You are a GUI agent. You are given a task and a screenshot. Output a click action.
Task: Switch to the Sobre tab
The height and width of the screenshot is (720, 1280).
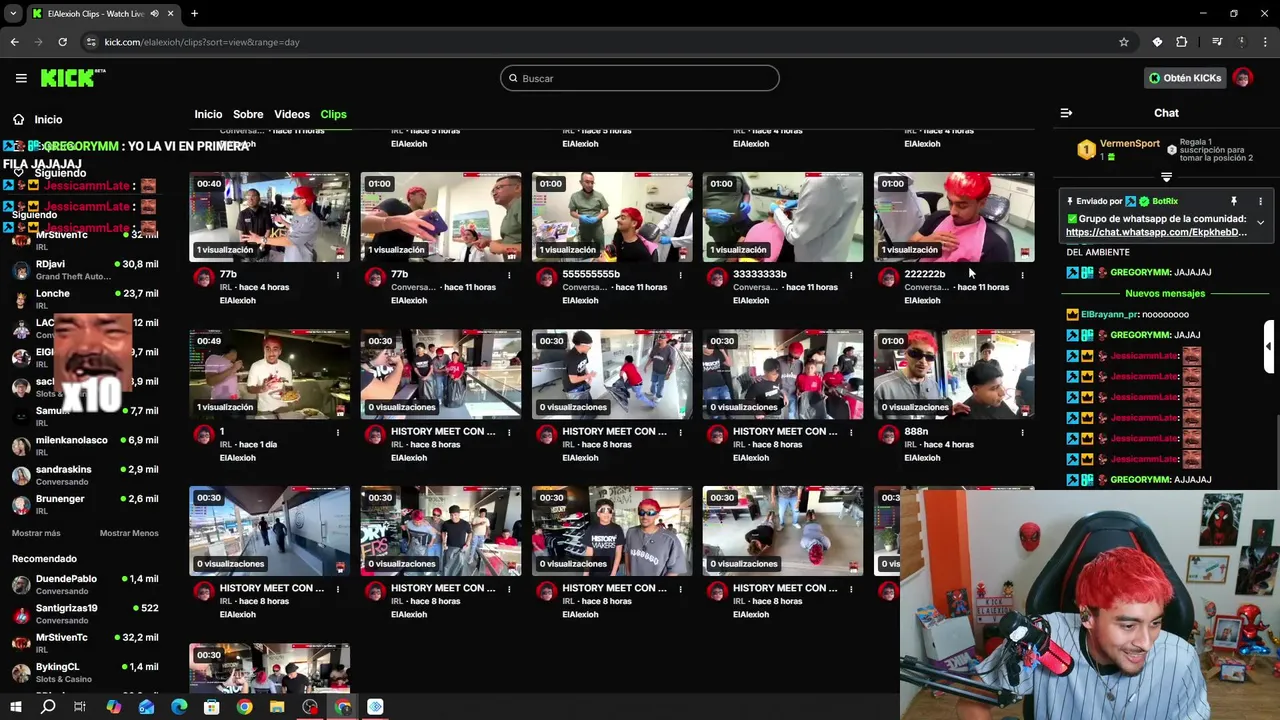pyautogui.click(x=248, y=114)
